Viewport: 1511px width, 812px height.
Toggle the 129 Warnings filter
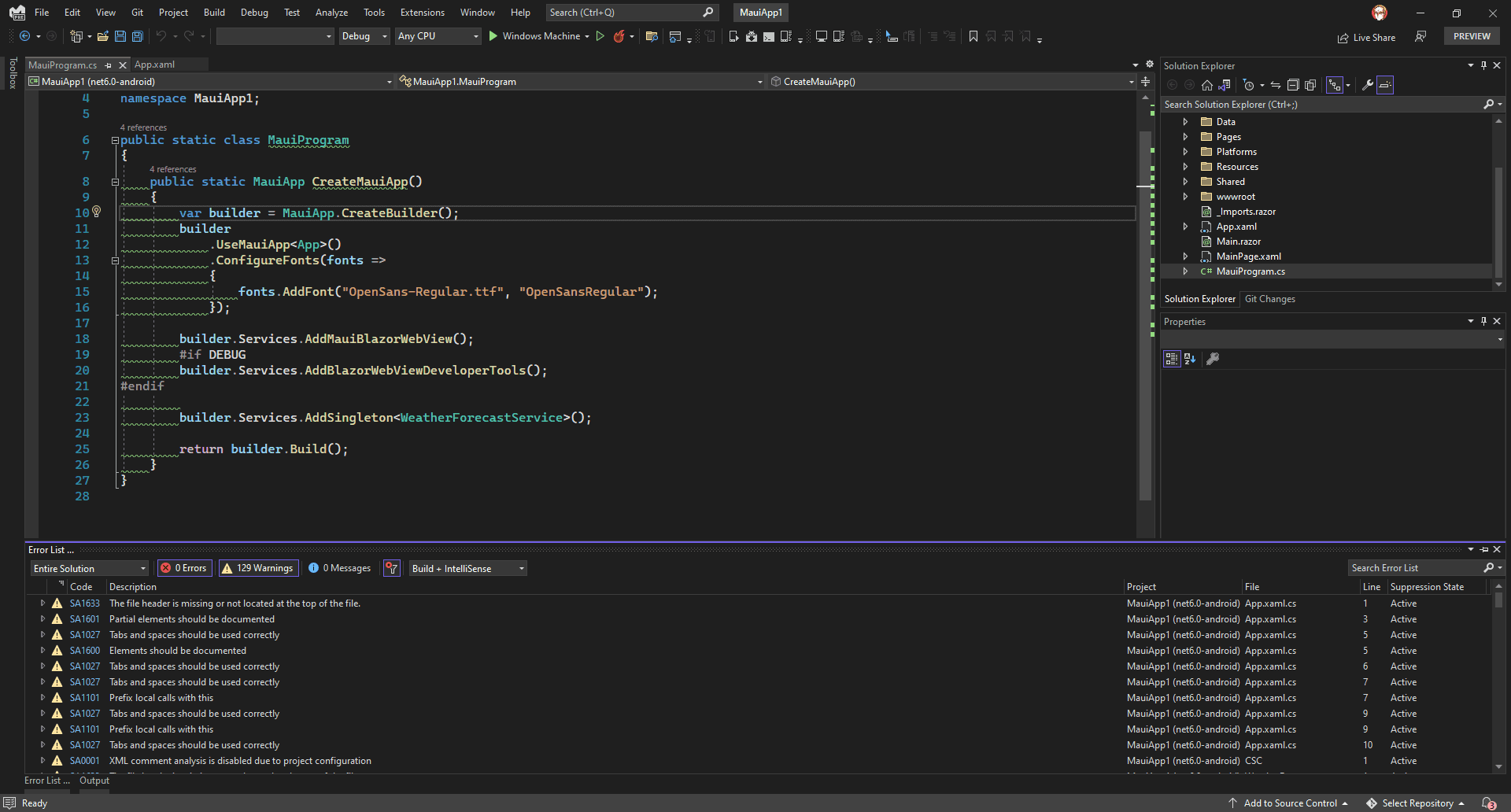258,568
